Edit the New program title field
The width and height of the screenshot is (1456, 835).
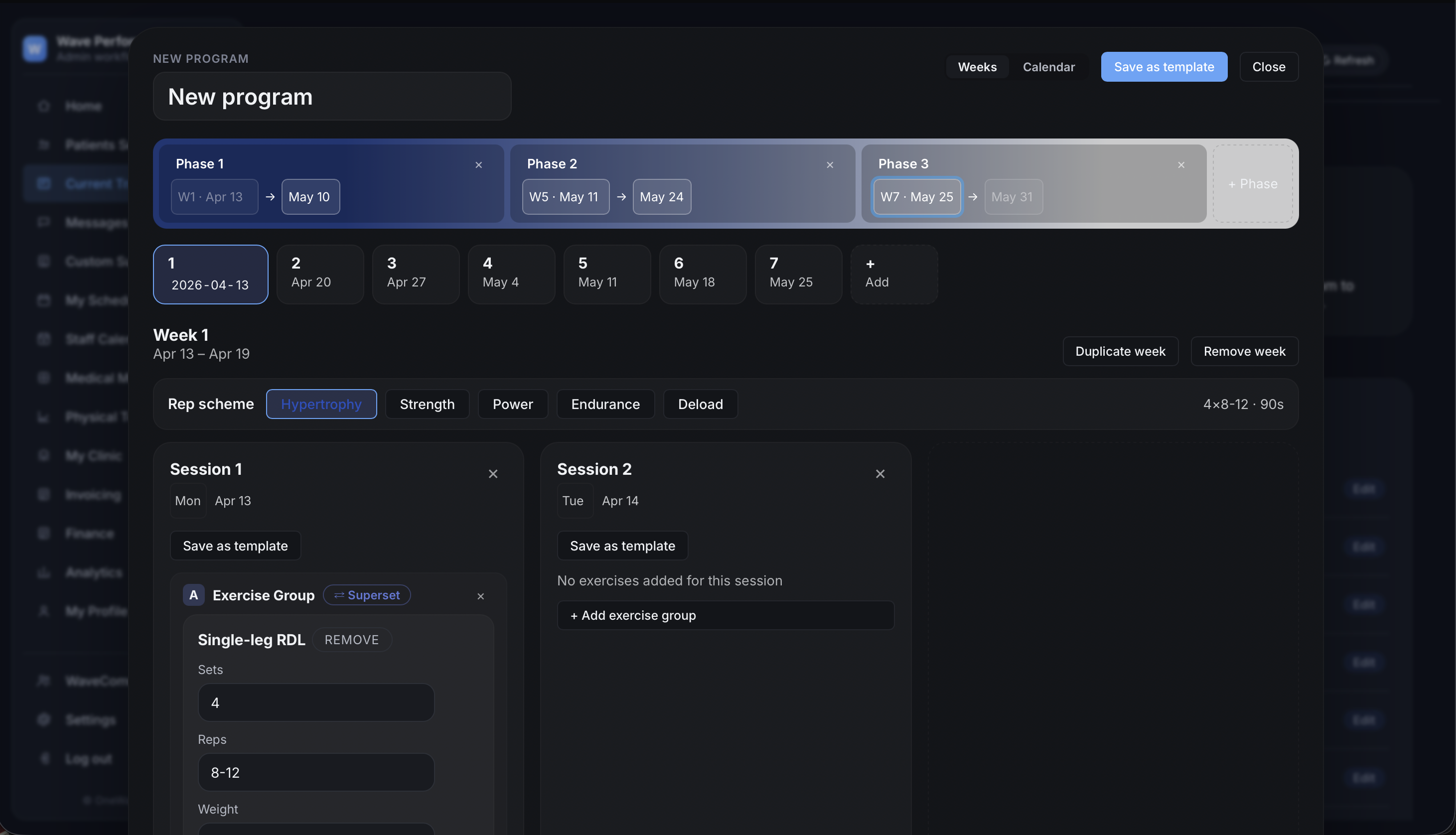331,96
